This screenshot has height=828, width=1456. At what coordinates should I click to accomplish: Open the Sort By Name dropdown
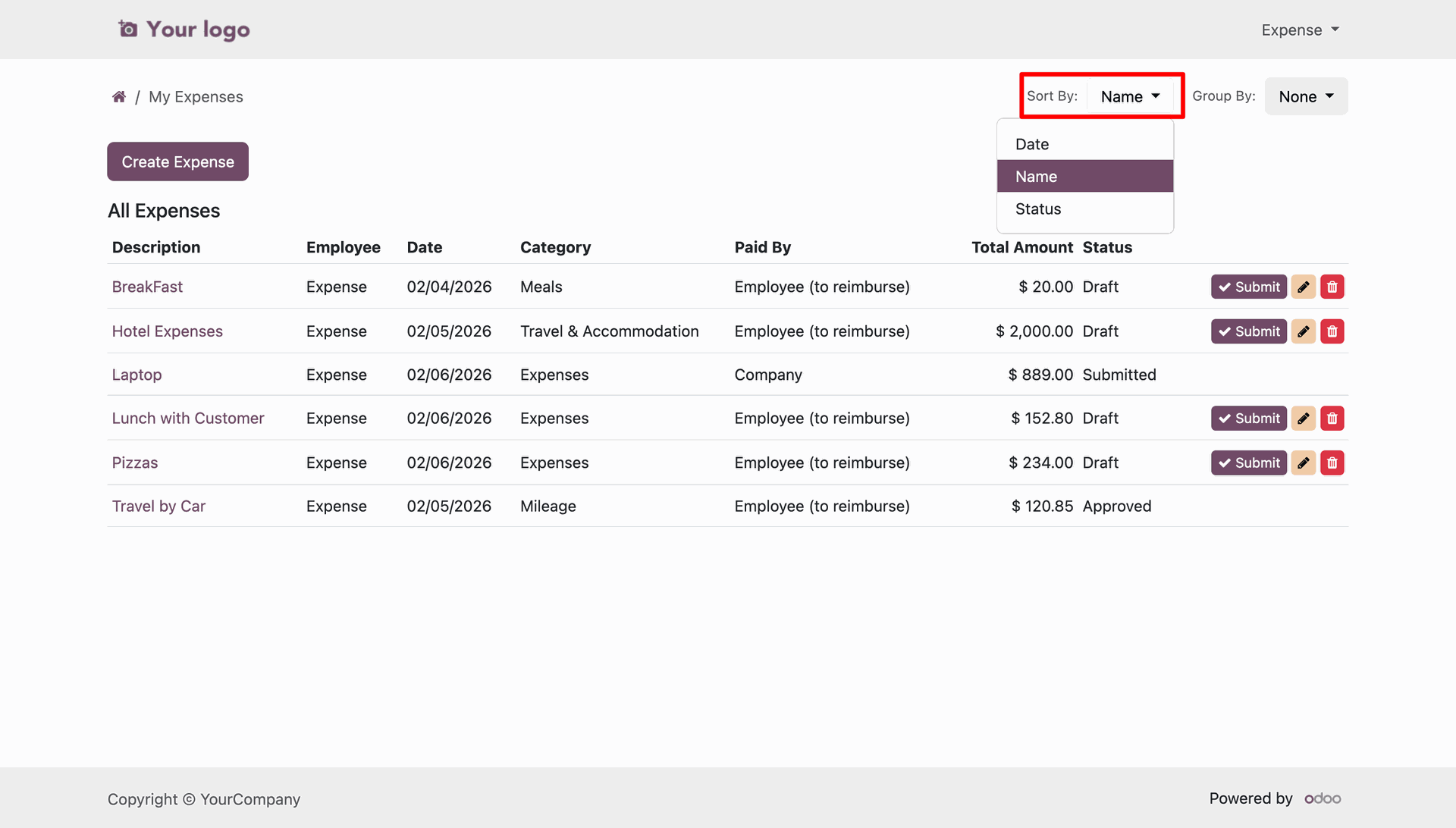(1130, 96)
